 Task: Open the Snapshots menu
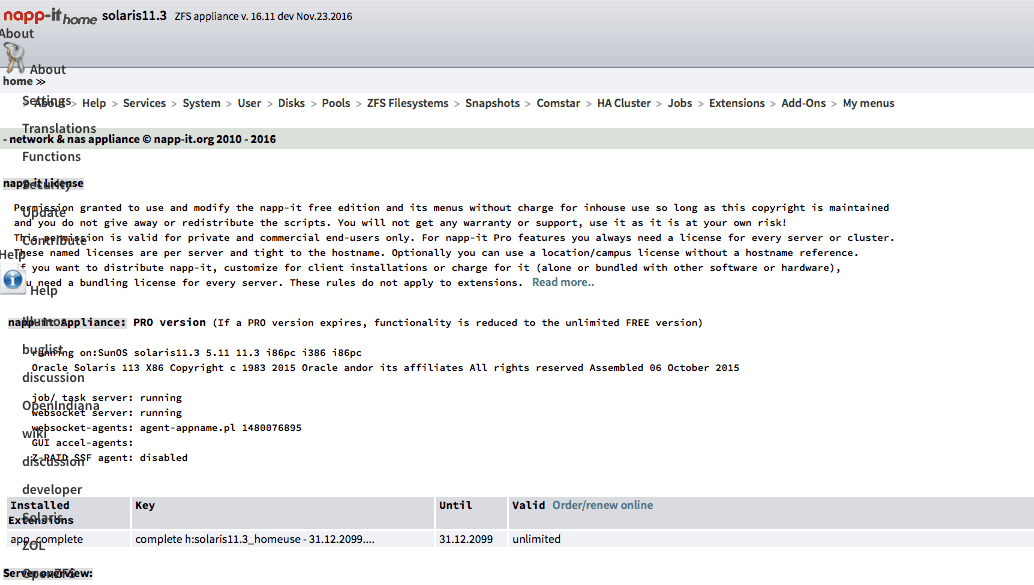point(492,103)
